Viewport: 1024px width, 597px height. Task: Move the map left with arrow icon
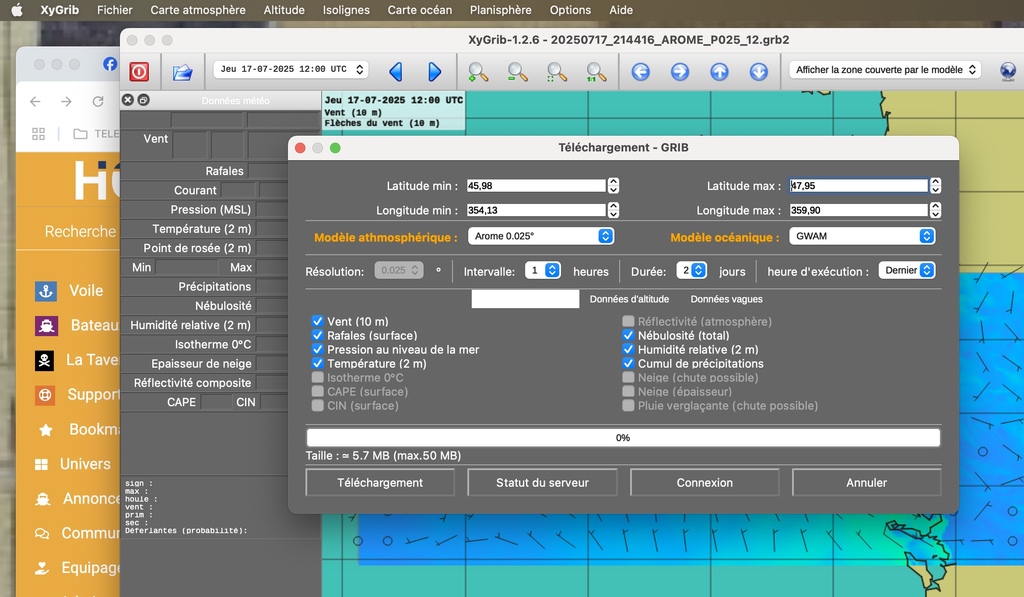pos(641,71)
